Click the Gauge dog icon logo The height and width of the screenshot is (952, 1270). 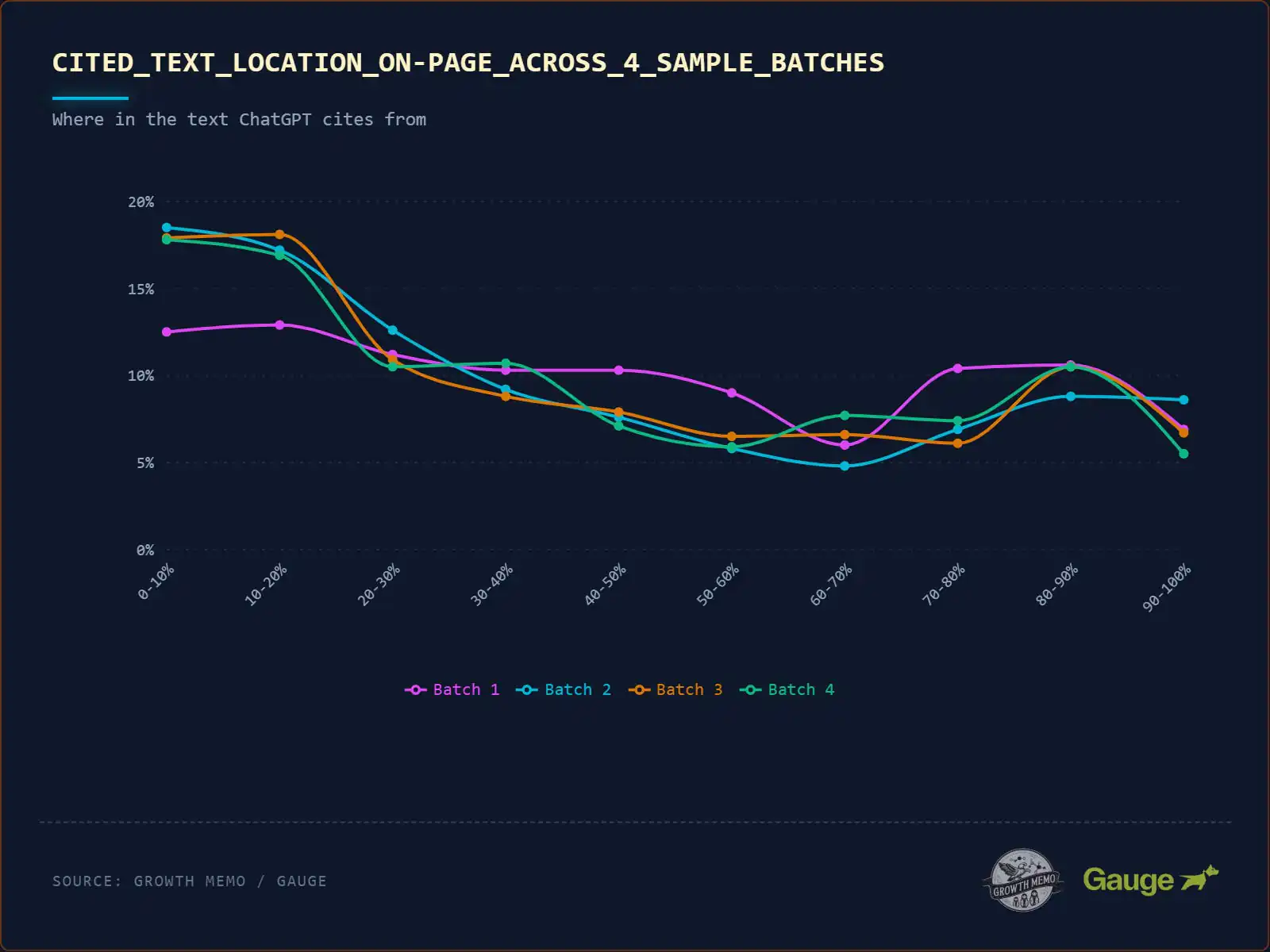pyautogui.click(x=1199, y=879)
